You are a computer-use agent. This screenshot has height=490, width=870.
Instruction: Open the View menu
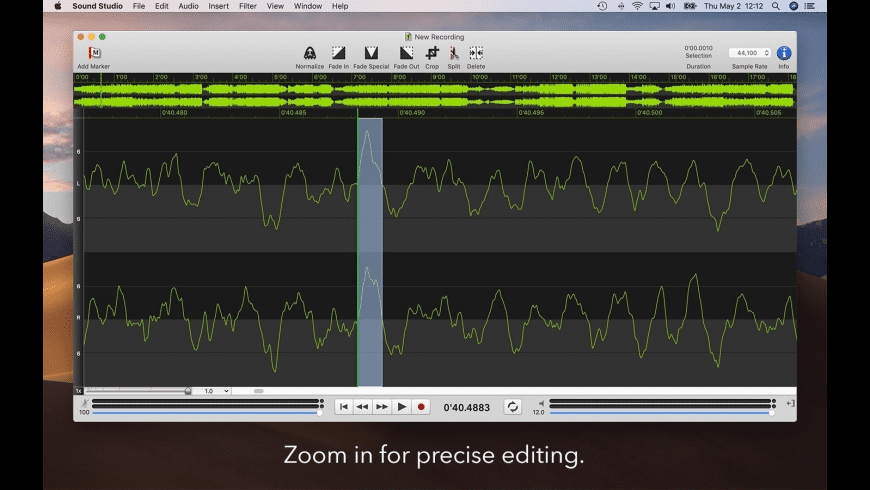[x=275, y=6]
